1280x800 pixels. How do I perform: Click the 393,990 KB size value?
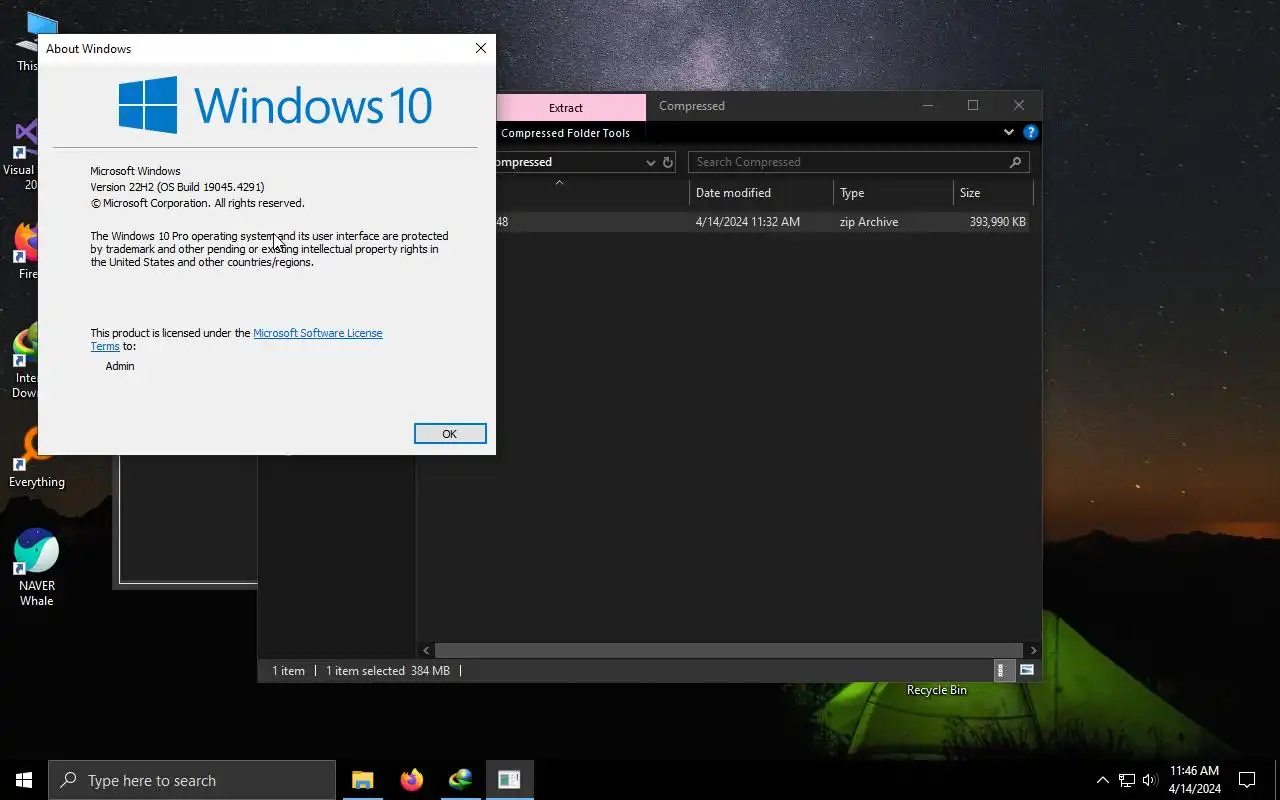click(x=997, y=222)
